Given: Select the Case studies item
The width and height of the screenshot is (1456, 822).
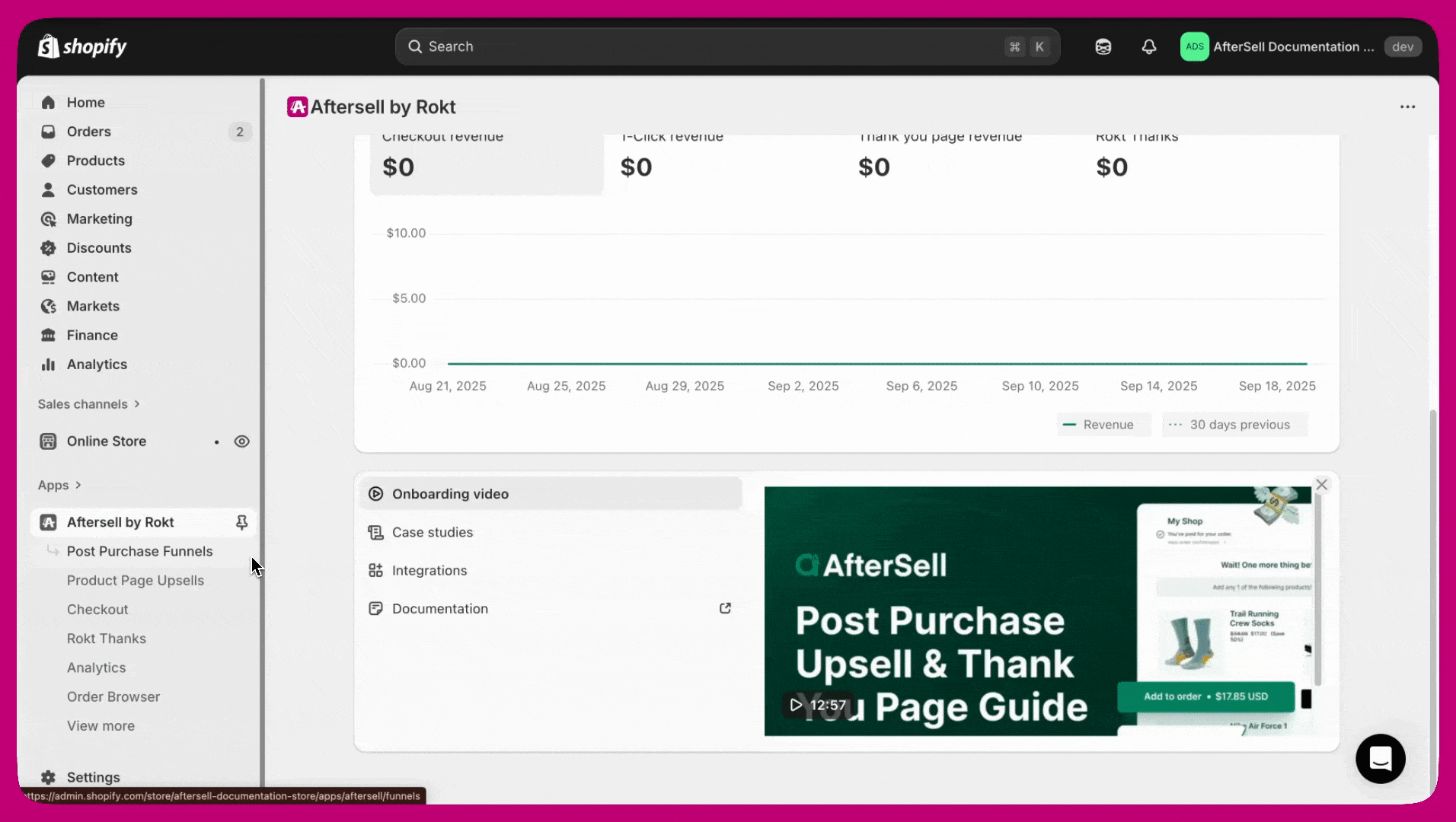Looking at the screenshot, I should click(x=551, y=533).
